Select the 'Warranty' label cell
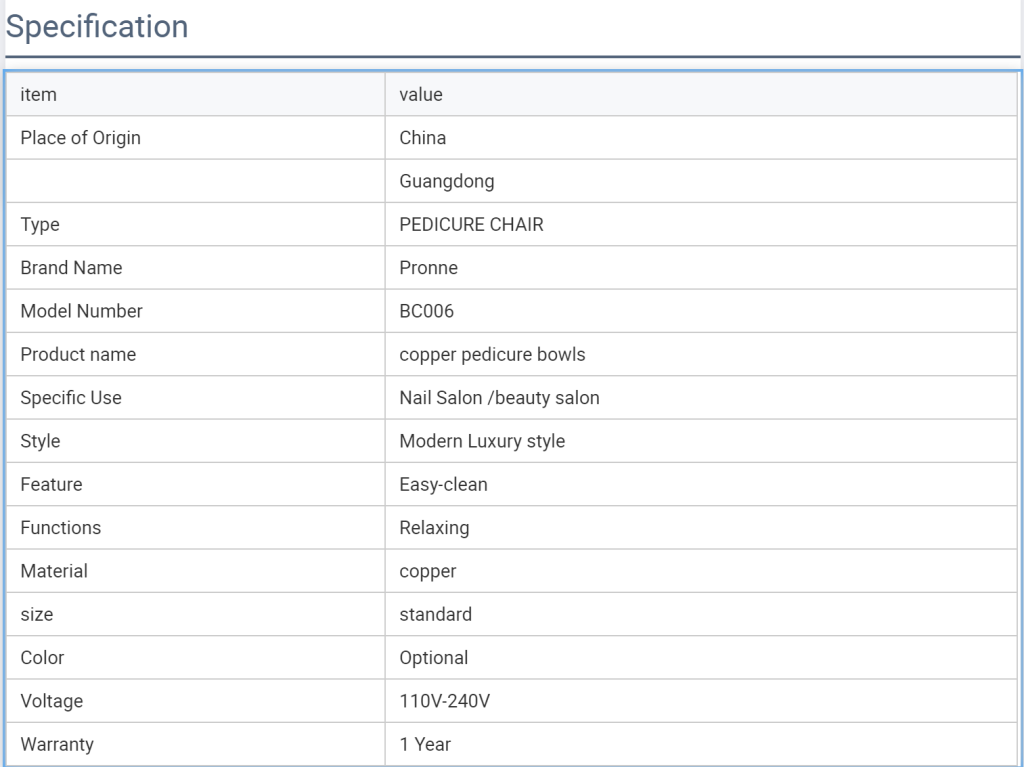The image size is (1024, 767). [195, 744]
